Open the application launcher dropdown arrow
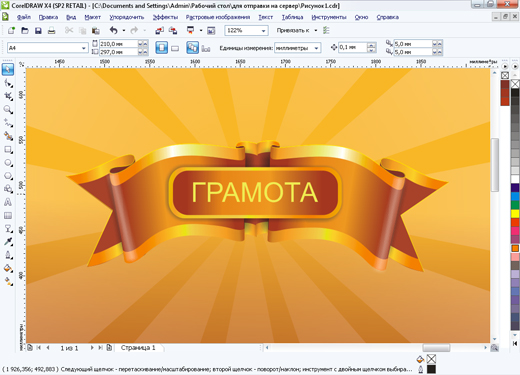This screenshot has width=520, height=375. [x=201, y=31]
